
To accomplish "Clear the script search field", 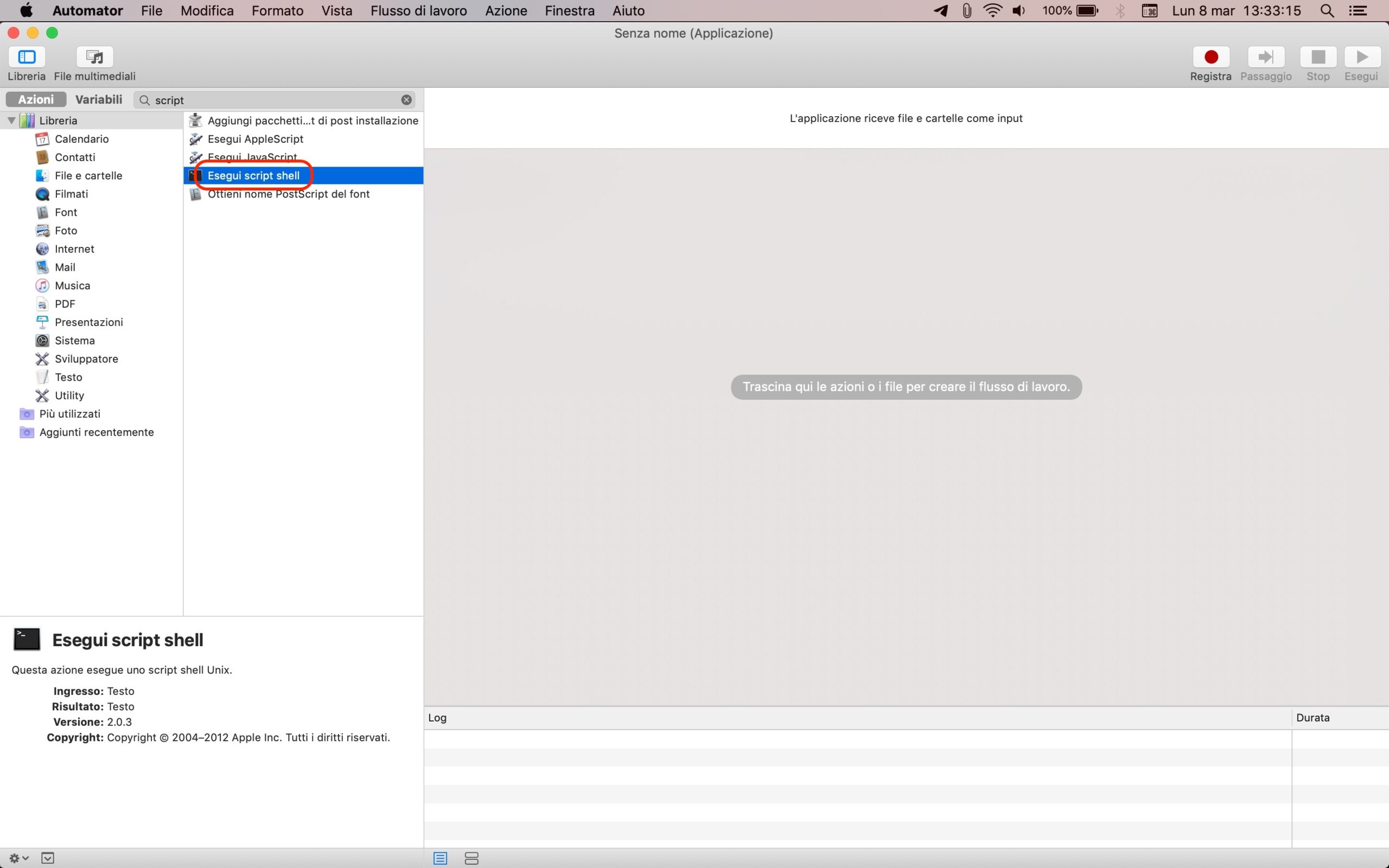I will (406, 100).
